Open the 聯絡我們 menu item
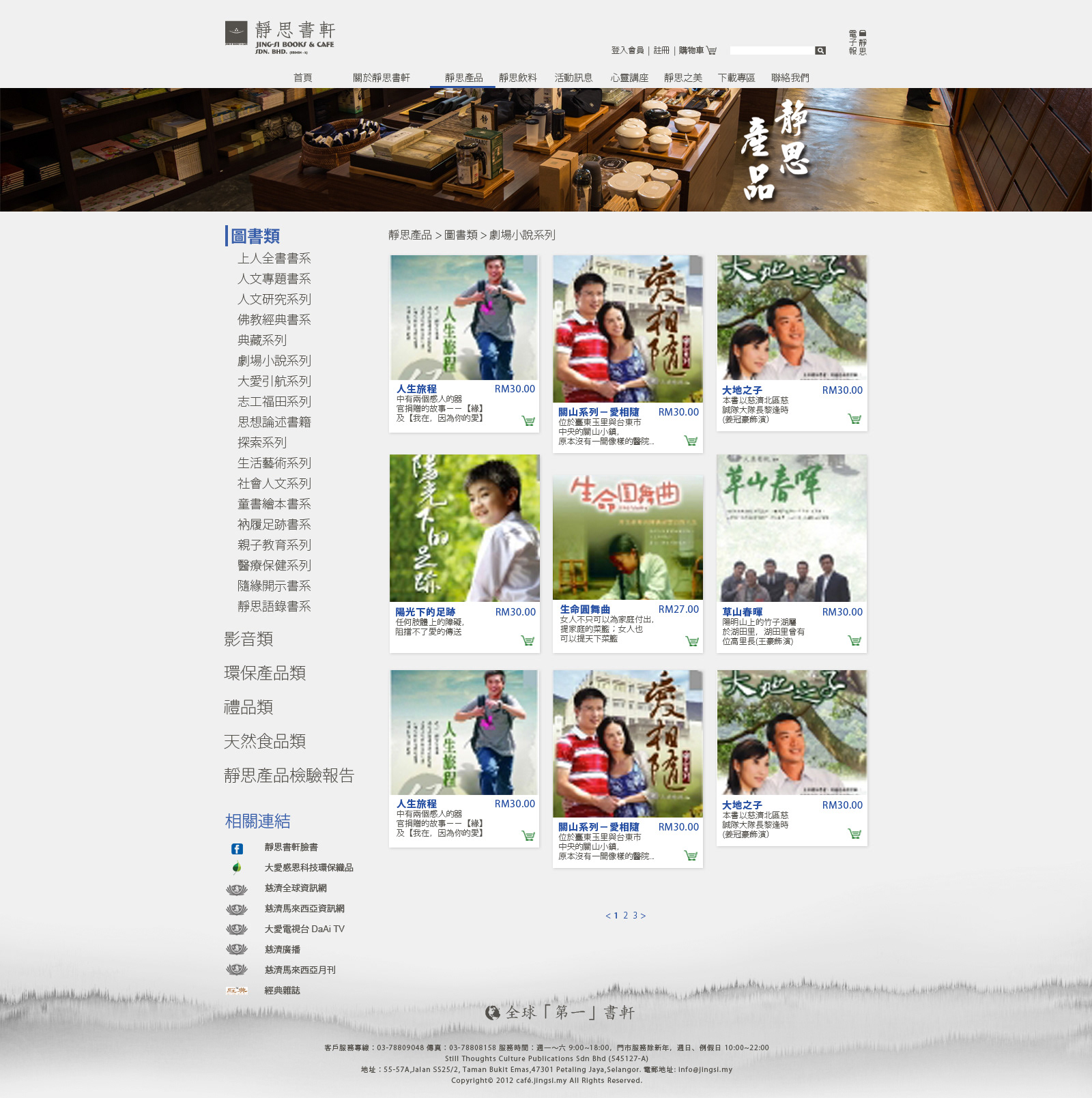 pyautogui.click(x=790, y=78)
